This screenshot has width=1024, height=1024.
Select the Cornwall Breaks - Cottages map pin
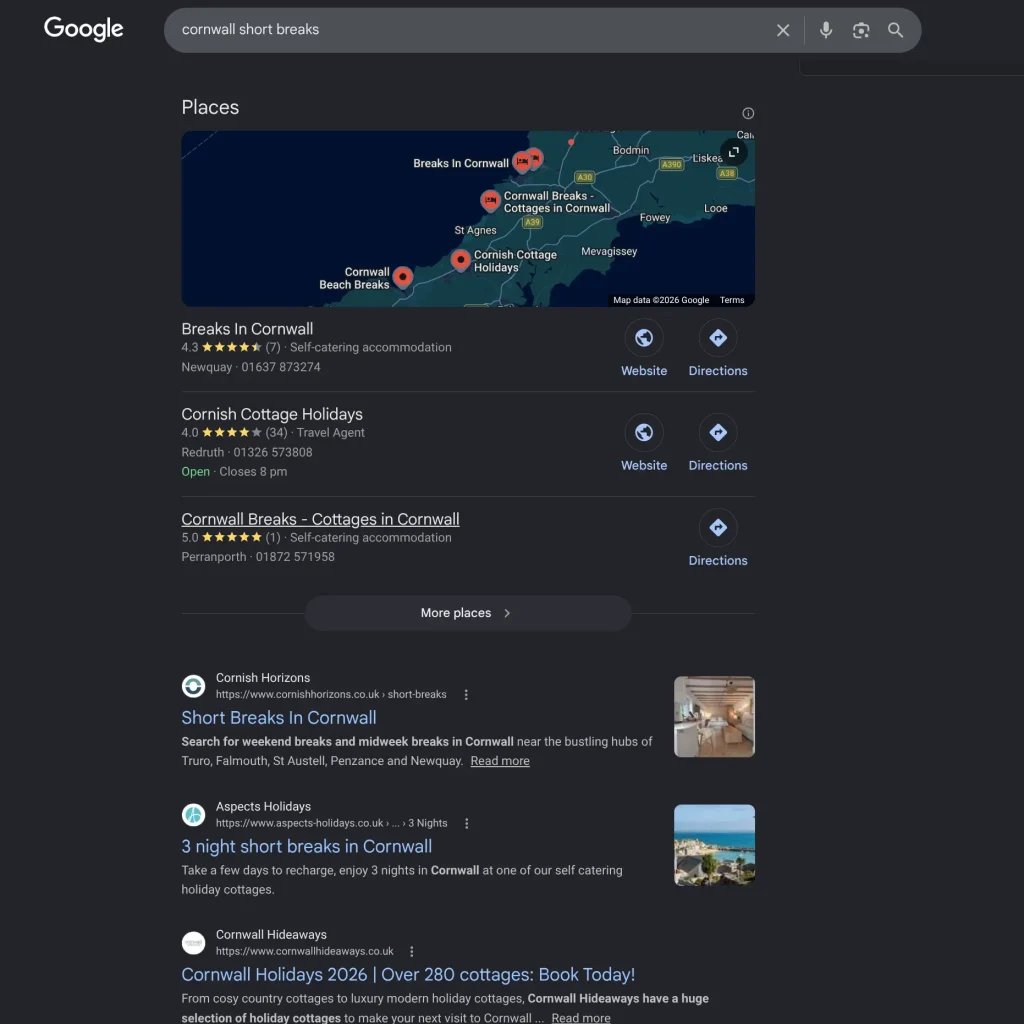click(x=490, y=200)
